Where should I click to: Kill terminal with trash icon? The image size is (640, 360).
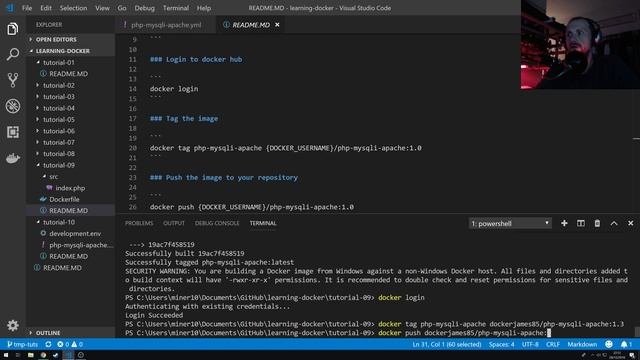click(x=597, y=223)
